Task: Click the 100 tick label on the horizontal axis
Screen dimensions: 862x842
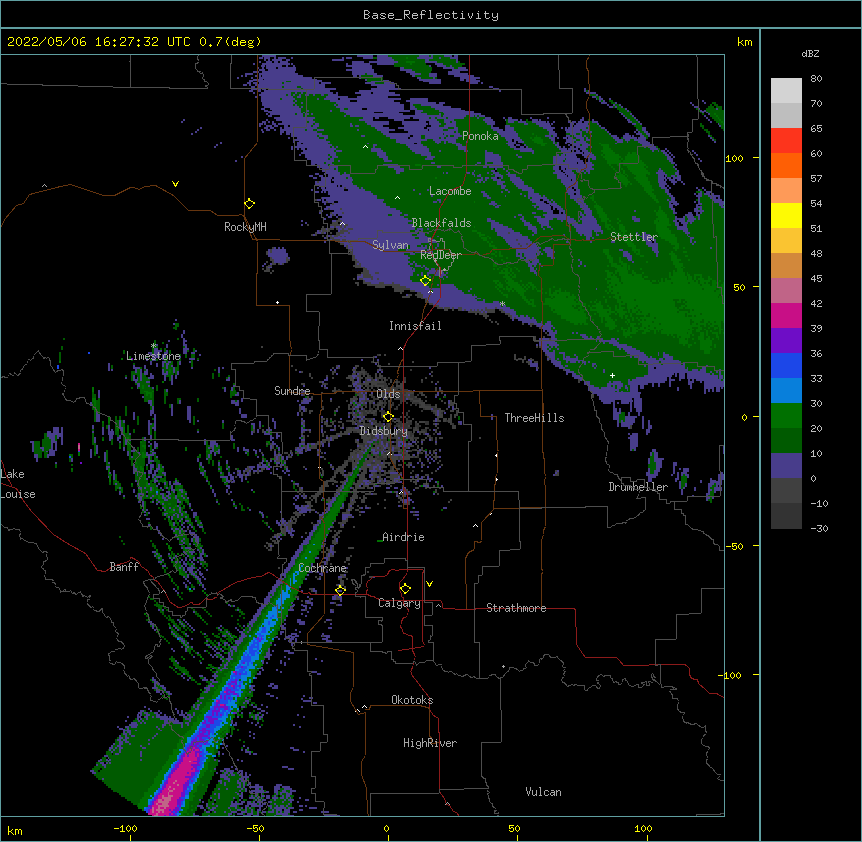Action: tap(643, 829)
